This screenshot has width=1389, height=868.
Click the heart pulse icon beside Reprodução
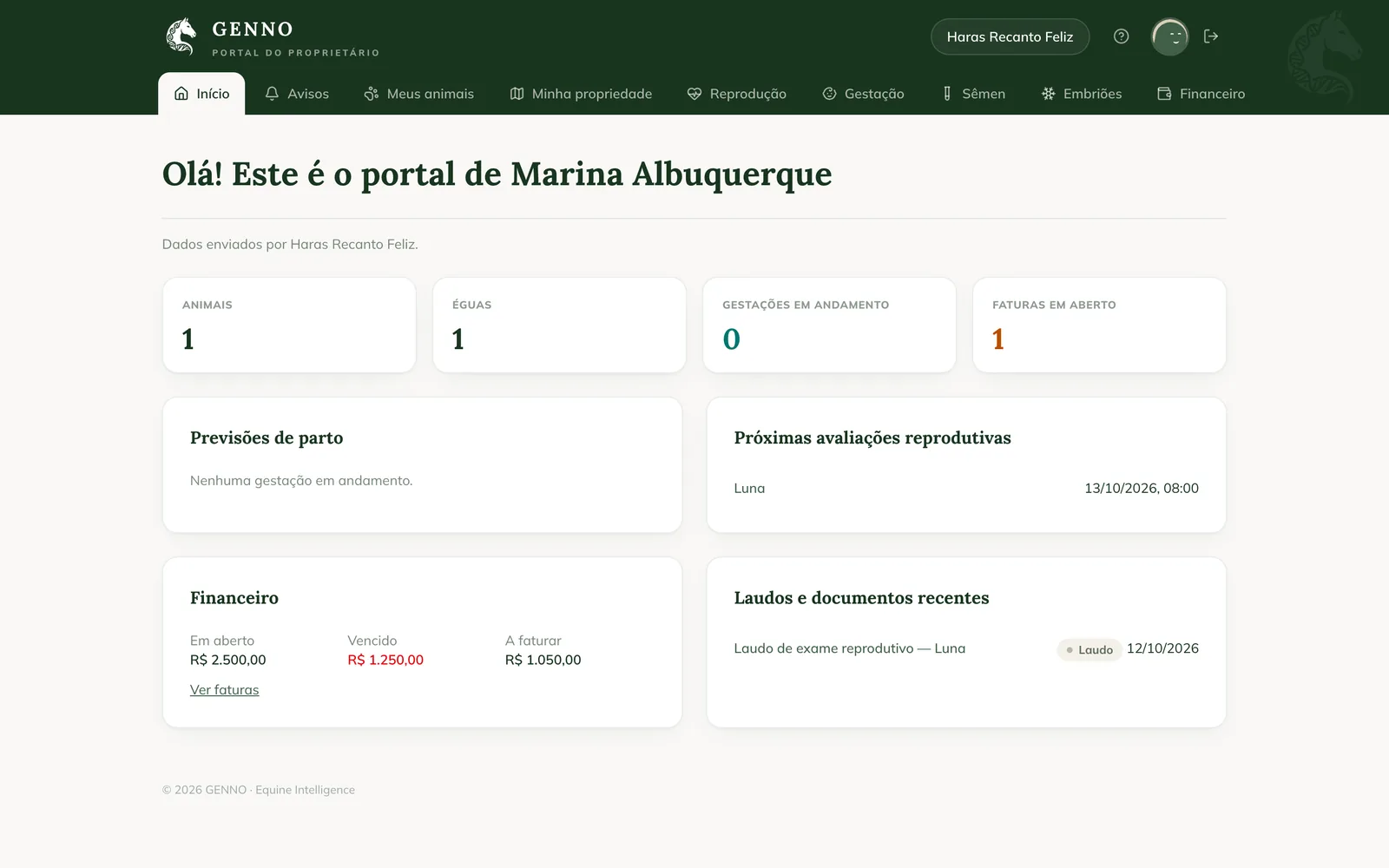pyautogui.click(x=694, y=94)
